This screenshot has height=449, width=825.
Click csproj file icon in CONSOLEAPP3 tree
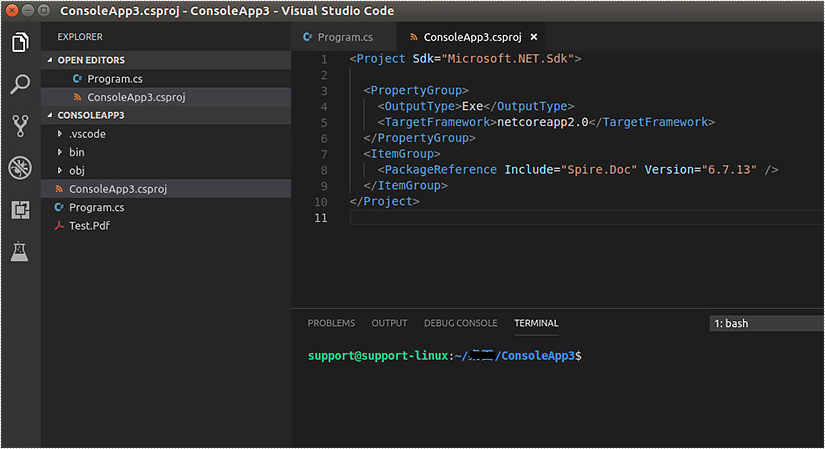(x=59, y=189)
